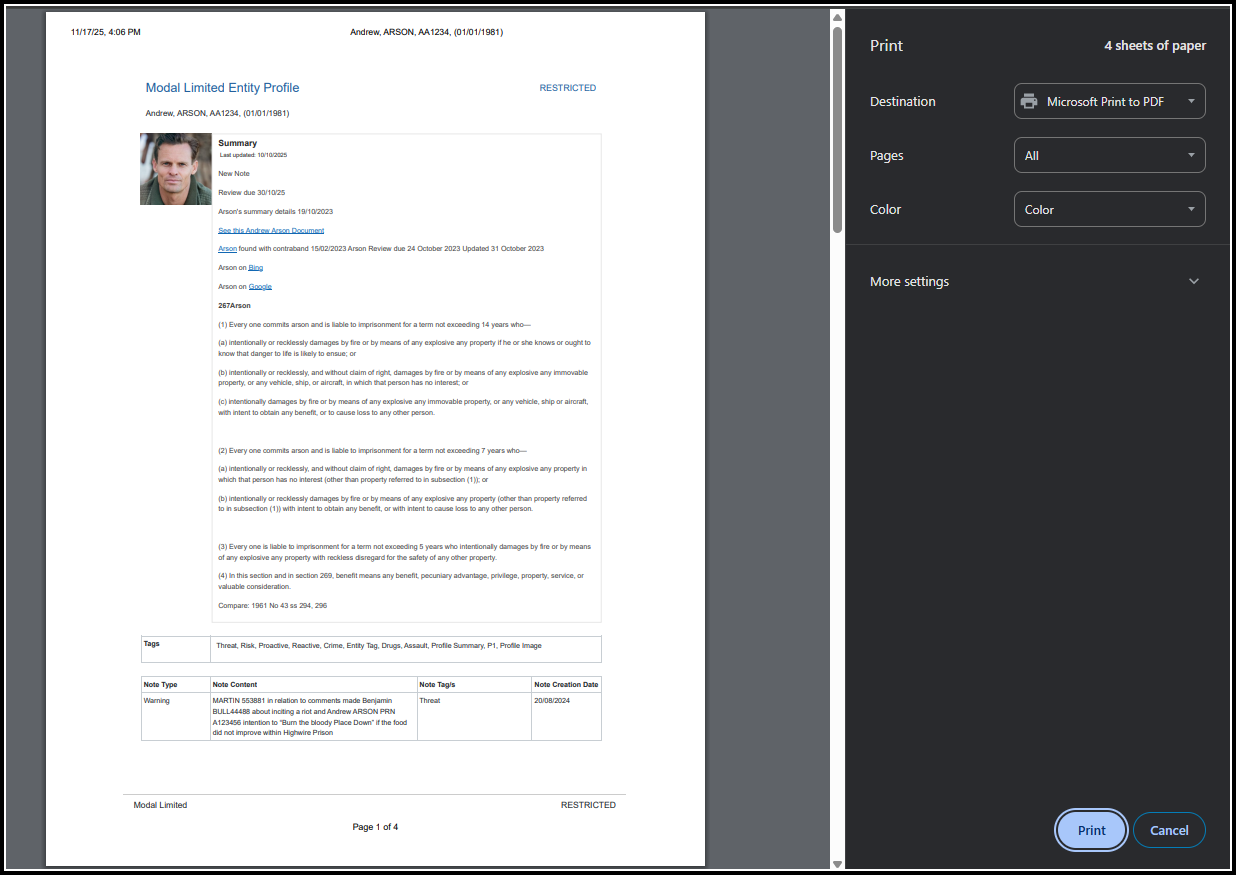The image size is (1236, 875).
Task: Click the Arson link before 'found with contraband'
Action: 227,249
